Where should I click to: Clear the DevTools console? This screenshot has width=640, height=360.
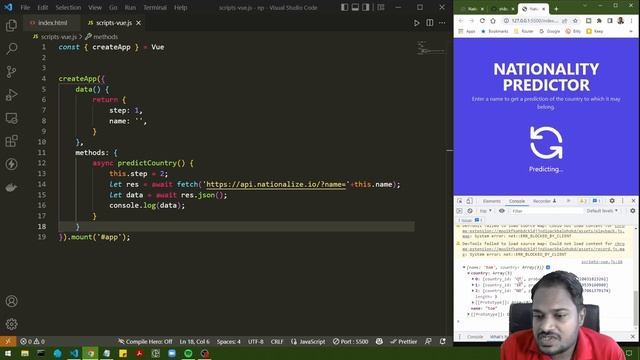(470, 211)
